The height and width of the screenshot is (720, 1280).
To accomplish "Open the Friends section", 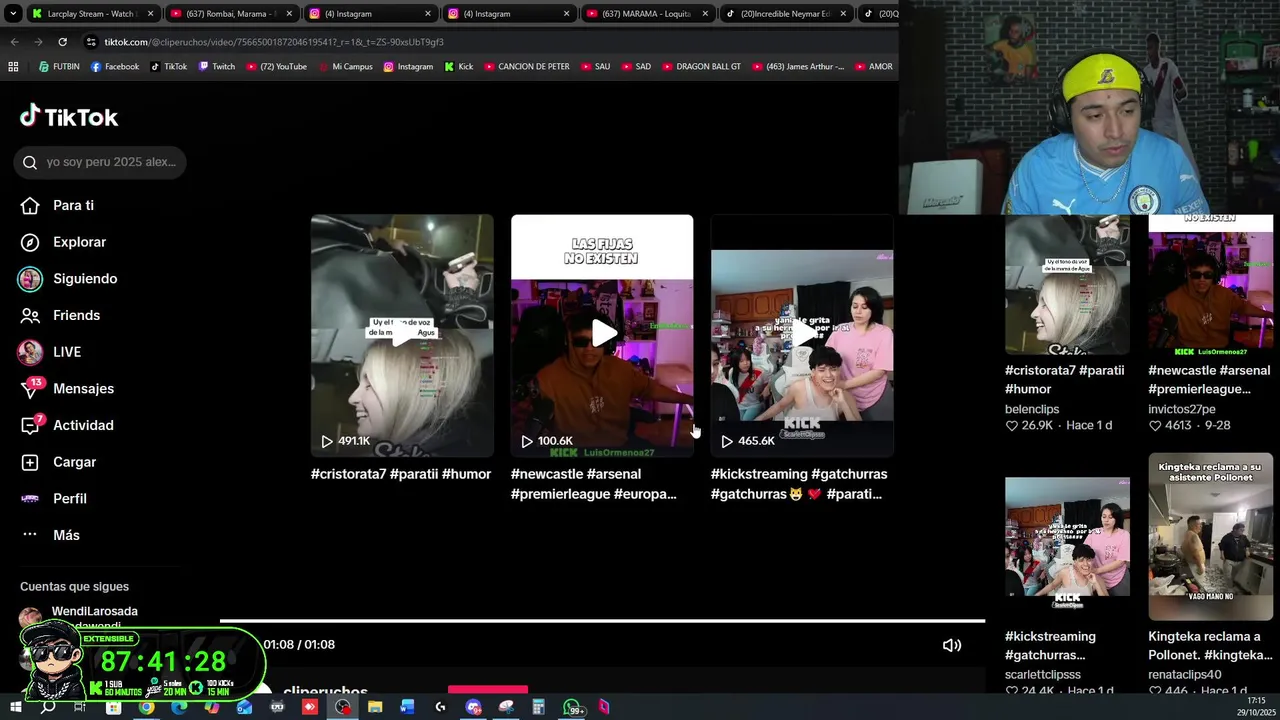I will point(60,315).
